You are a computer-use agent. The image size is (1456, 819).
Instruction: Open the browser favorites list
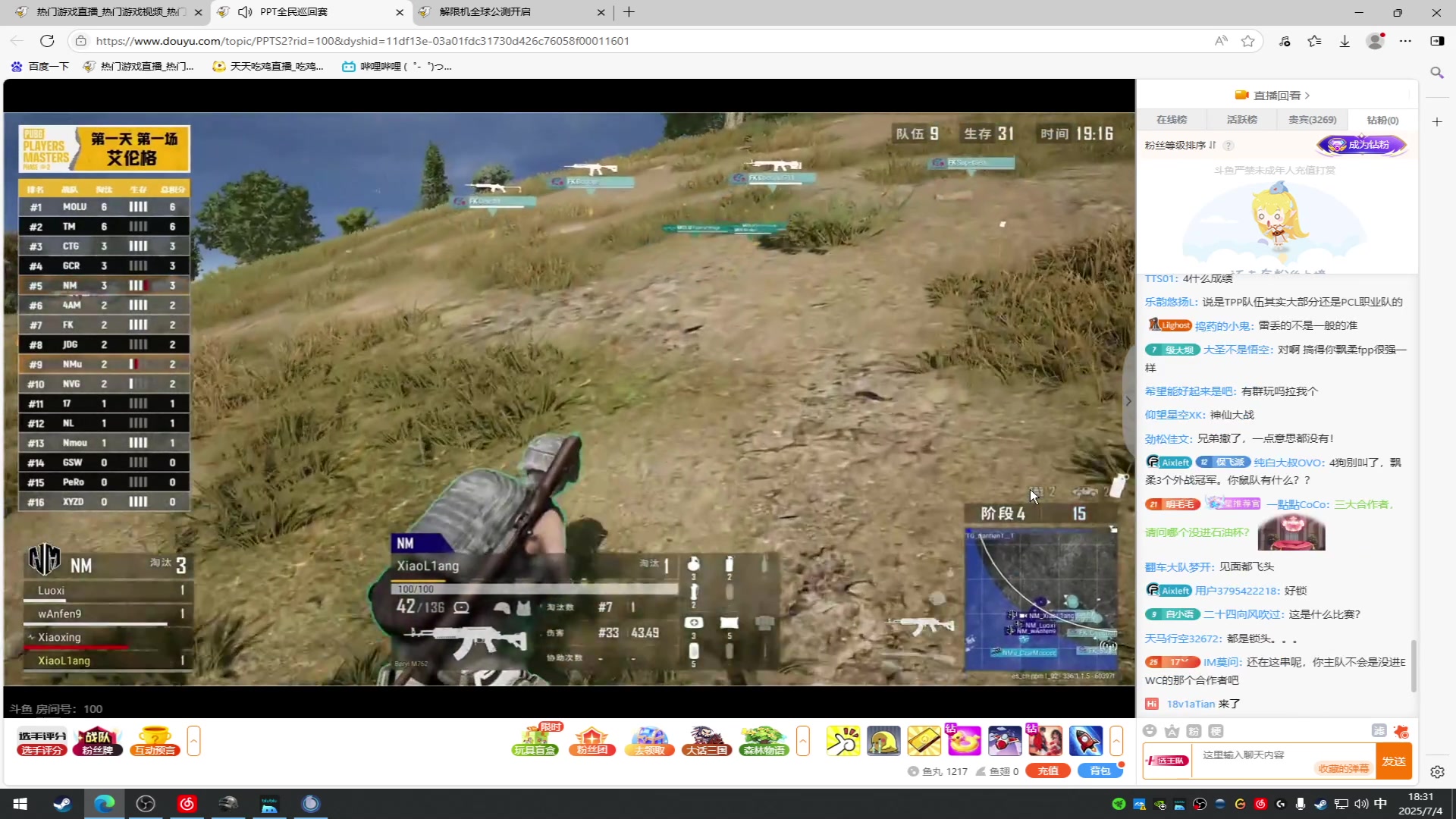tap(1314, 41)
